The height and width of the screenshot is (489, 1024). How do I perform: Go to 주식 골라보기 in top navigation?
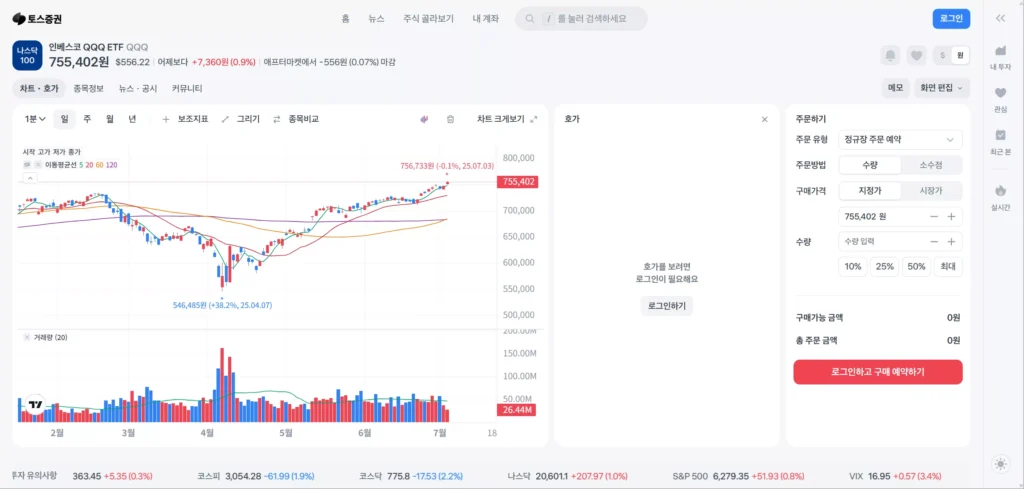click(428, 19)
